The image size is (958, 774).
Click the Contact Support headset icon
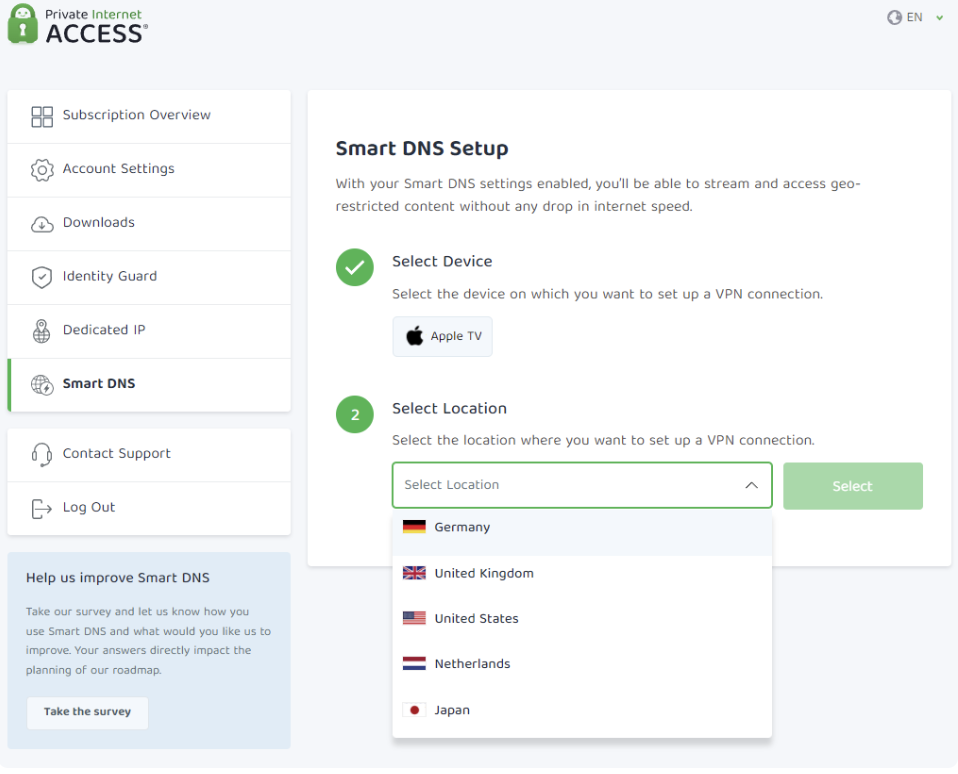[42, 455]
